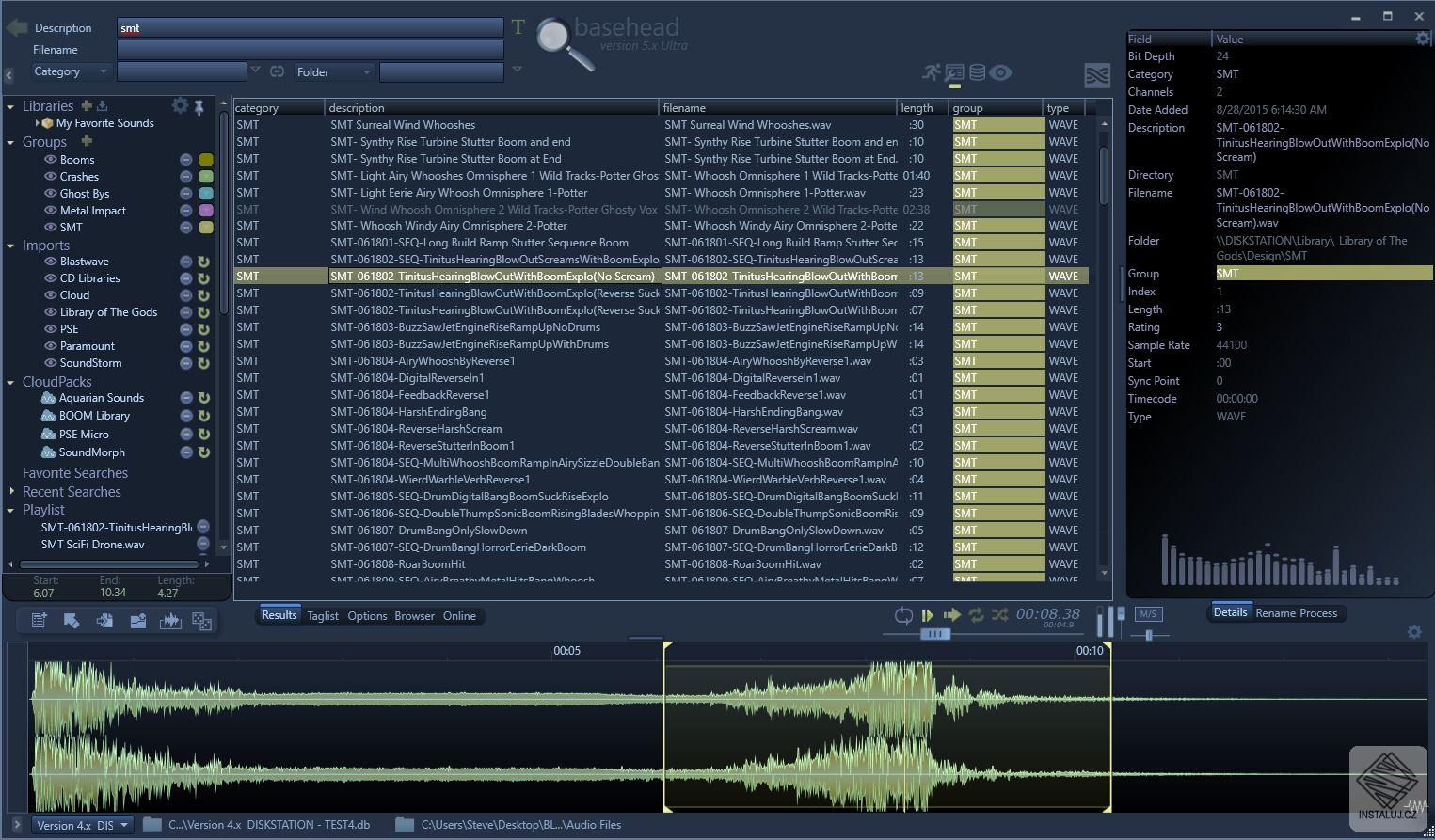The height and width of the screenshot is (840, 1435).
Task: Click the database stack icon
Action: [x=978, y=72]
